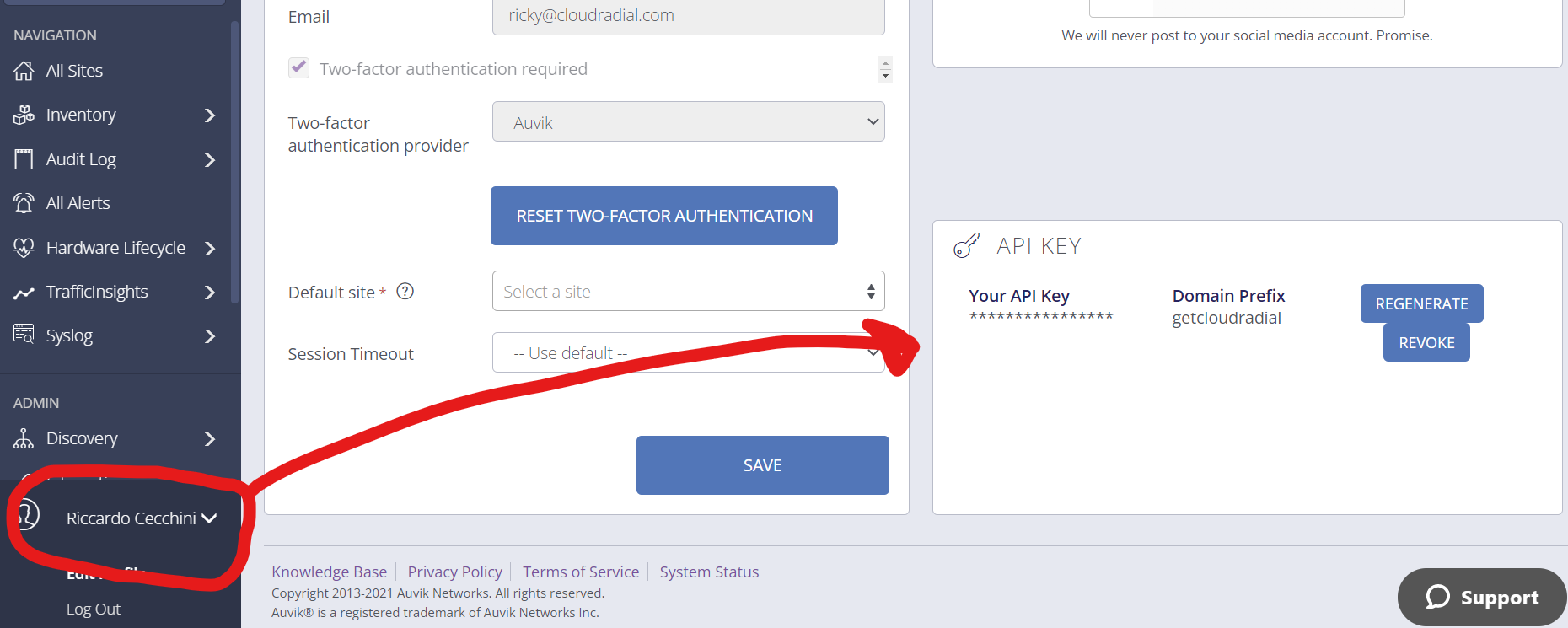Click the Syslog search icon

pyautogui.click(x=24, y=335)
